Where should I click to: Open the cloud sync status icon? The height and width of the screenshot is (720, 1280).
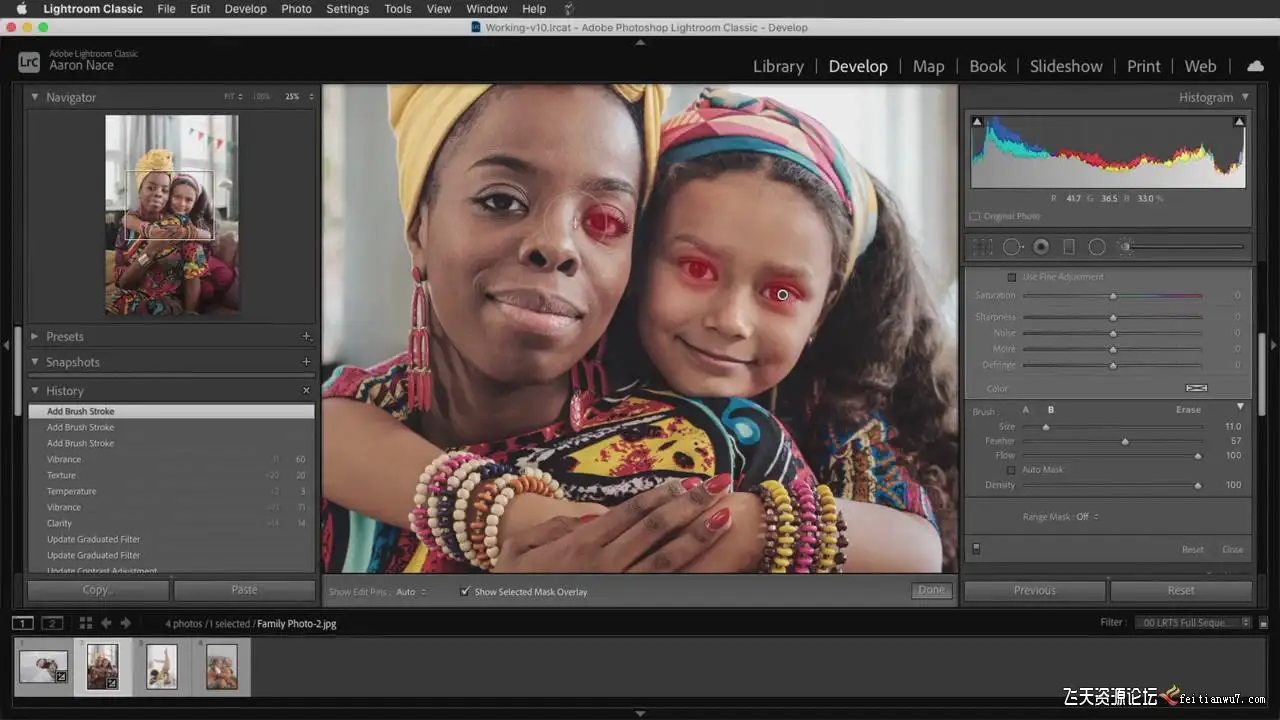click(1254, 66)
